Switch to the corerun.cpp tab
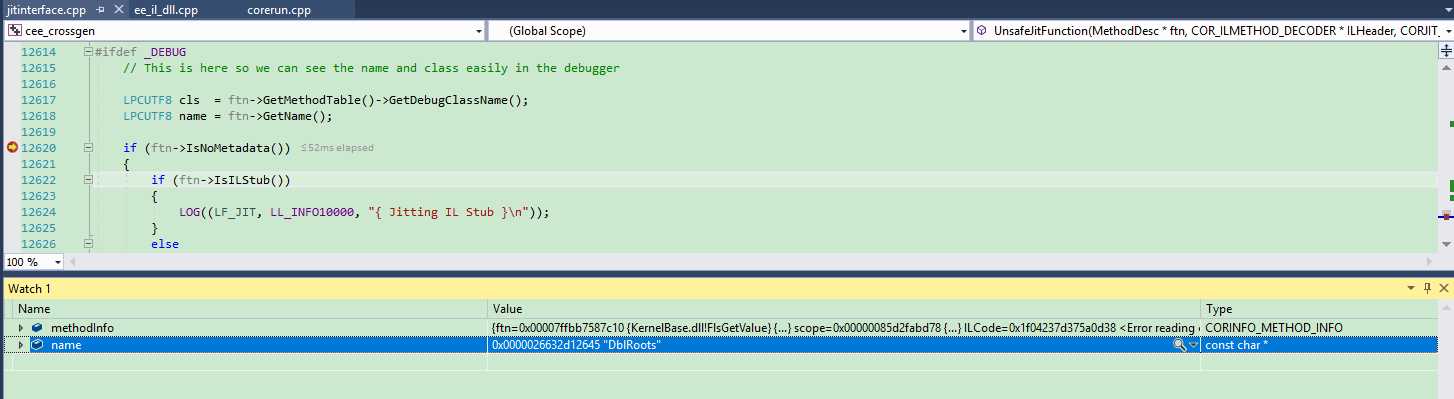The width and height of the screenshot is (1454, 399). [x=280, y=10]
